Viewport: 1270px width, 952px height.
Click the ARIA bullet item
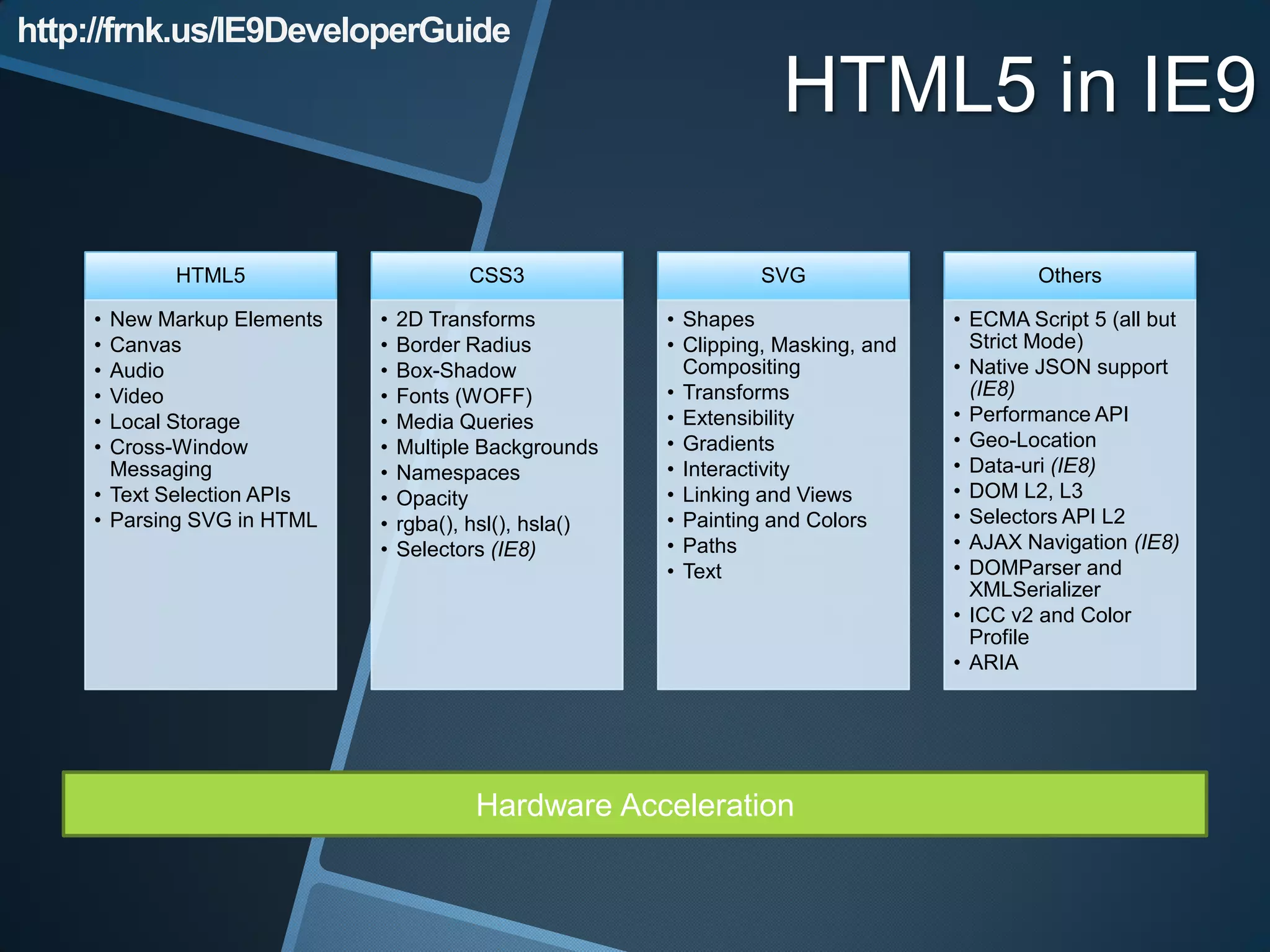[x=993, y=663]
